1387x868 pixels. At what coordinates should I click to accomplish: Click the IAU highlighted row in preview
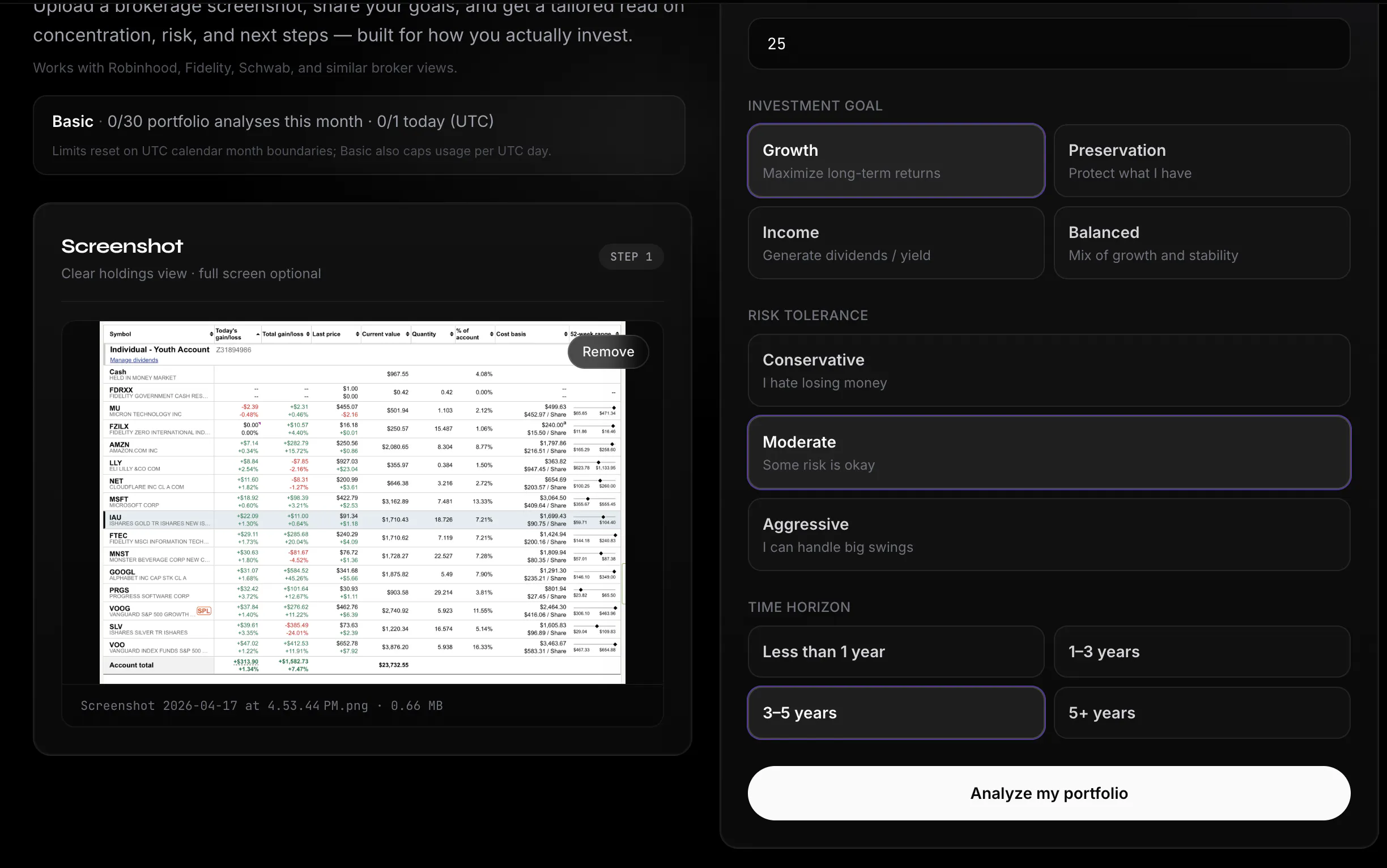tap(362, 520)
